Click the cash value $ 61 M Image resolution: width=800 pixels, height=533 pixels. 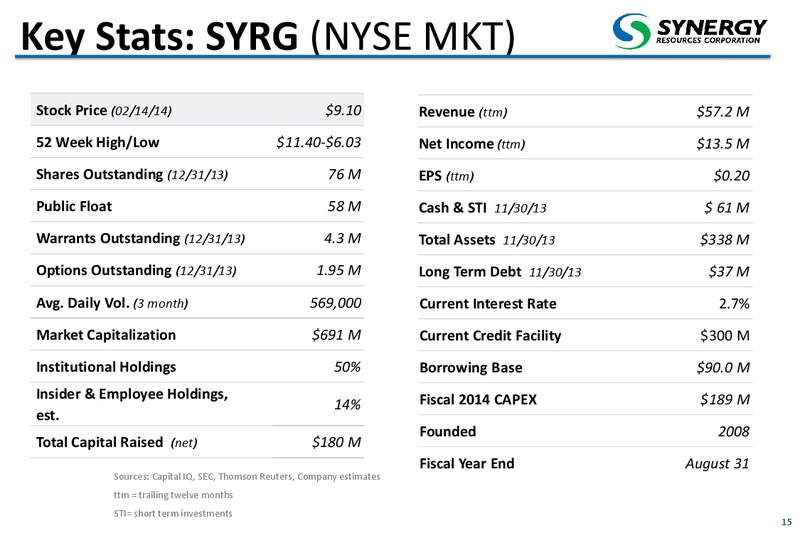click(727, 208)
